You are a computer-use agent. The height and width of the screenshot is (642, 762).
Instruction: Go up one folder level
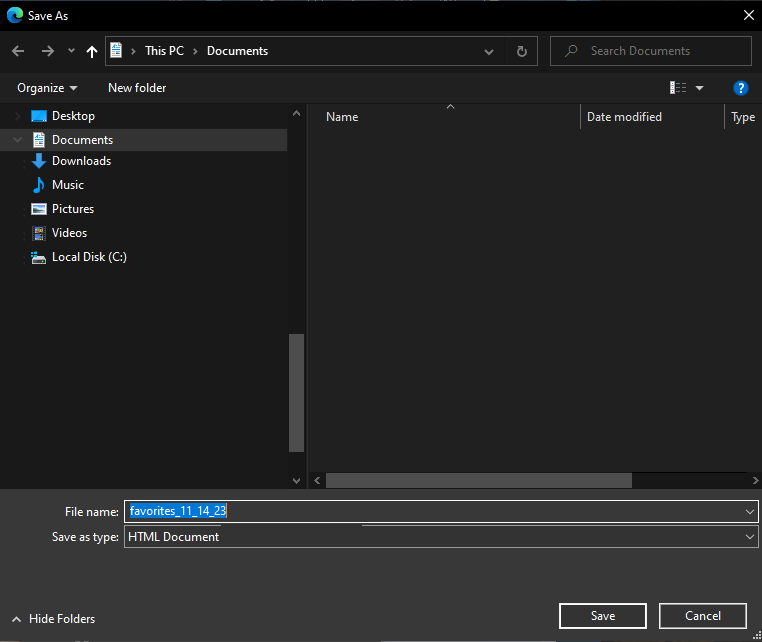coord(92,51)
